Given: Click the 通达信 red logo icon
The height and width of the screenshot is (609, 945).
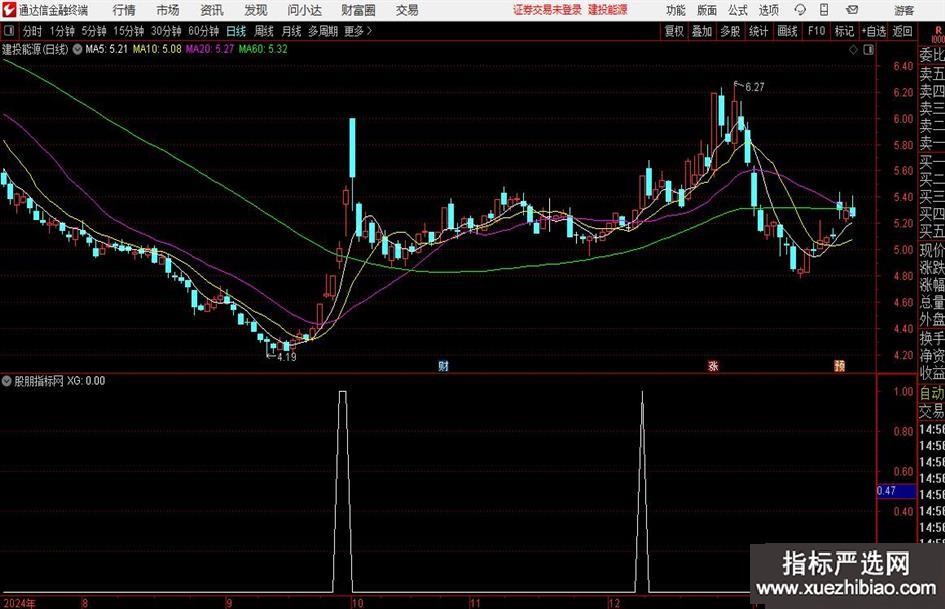Looking at the screenshot, I should pos(9,10).
